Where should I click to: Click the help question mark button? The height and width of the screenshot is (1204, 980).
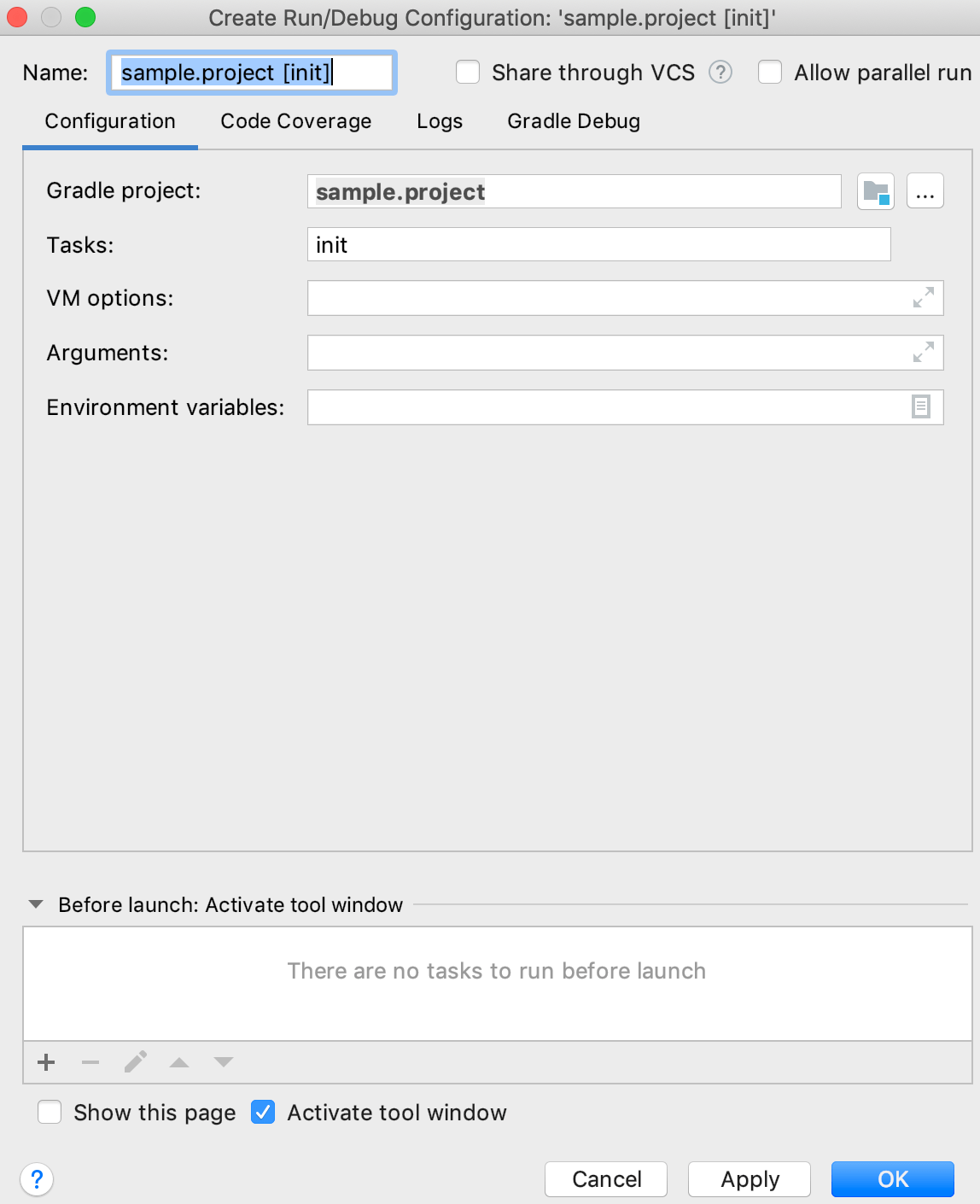tap(37, 1179)
